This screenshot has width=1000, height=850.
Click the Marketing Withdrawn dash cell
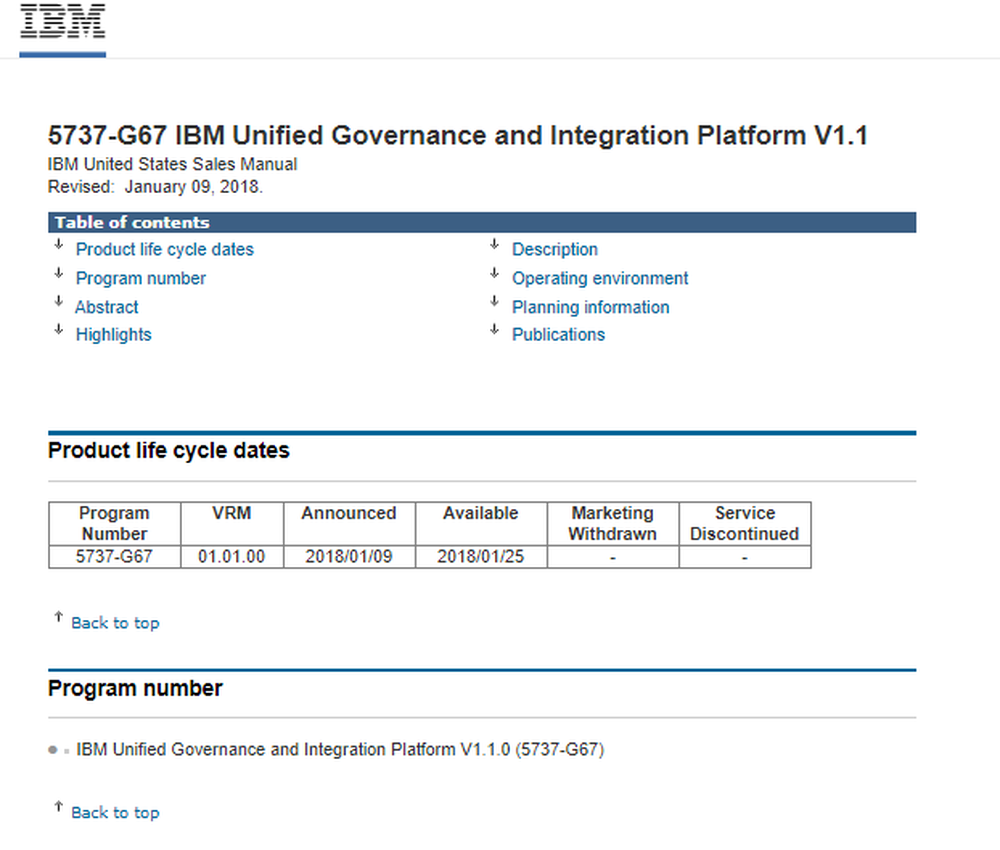pyautogui.click(x=613, y=557)
